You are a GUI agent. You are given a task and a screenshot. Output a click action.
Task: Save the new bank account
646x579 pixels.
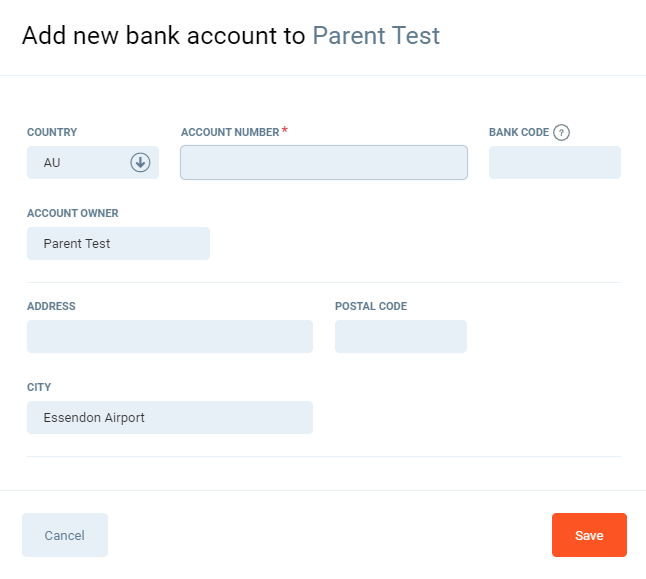coord(589,535)
